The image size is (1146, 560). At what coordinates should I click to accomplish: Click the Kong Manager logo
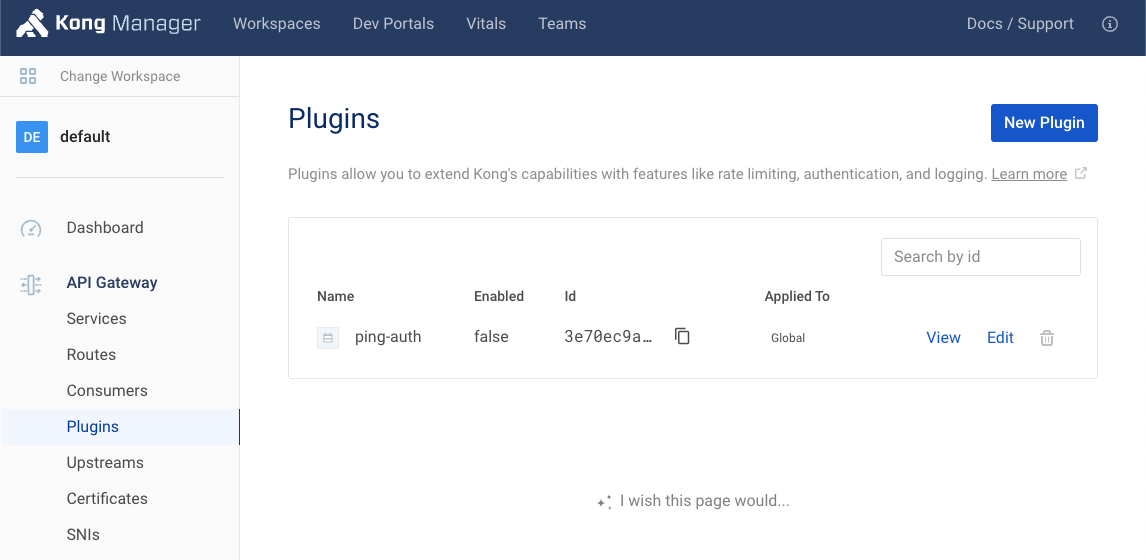click(108, 24)
